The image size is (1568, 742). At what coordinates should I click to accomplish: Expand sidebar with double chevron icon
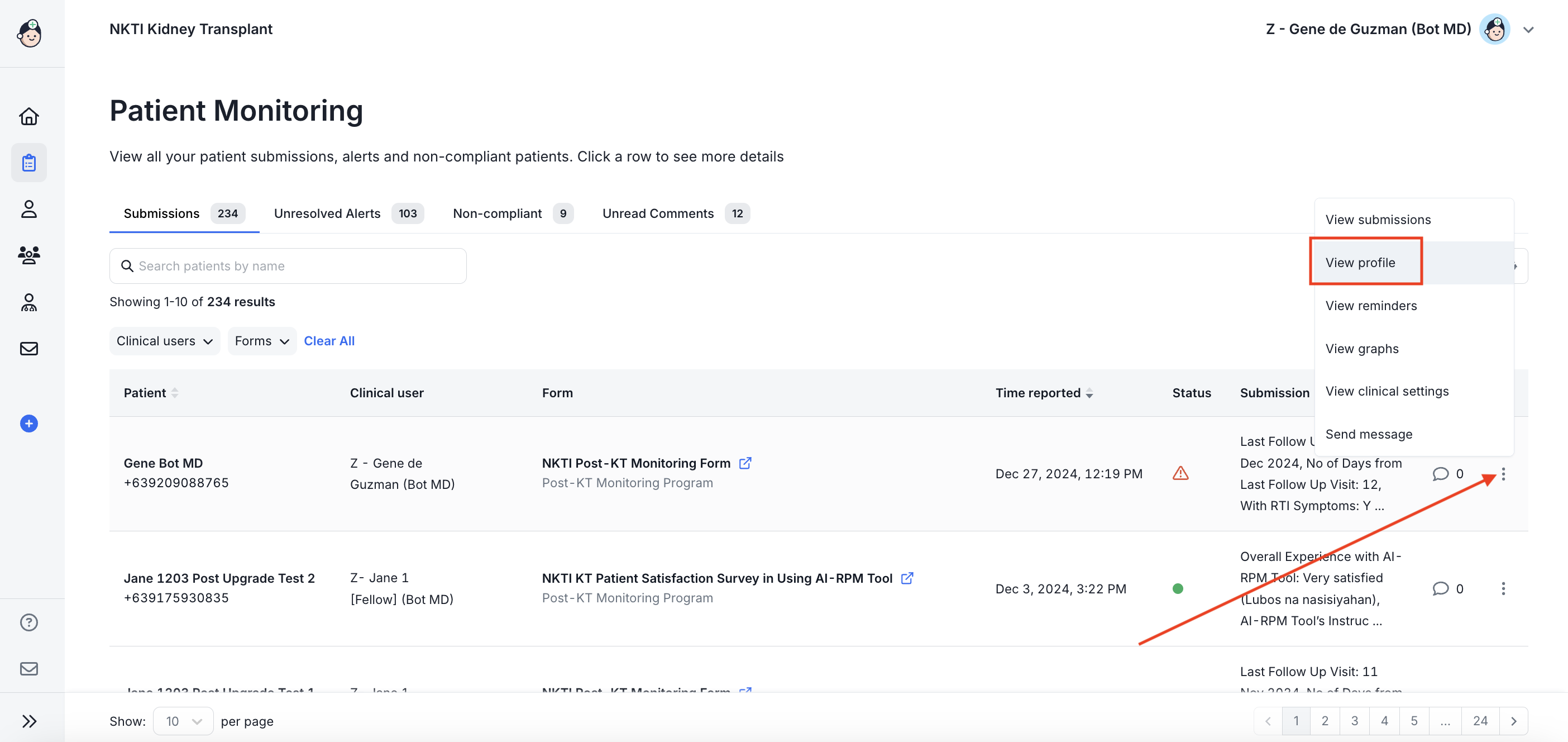(x=28, y=721)
